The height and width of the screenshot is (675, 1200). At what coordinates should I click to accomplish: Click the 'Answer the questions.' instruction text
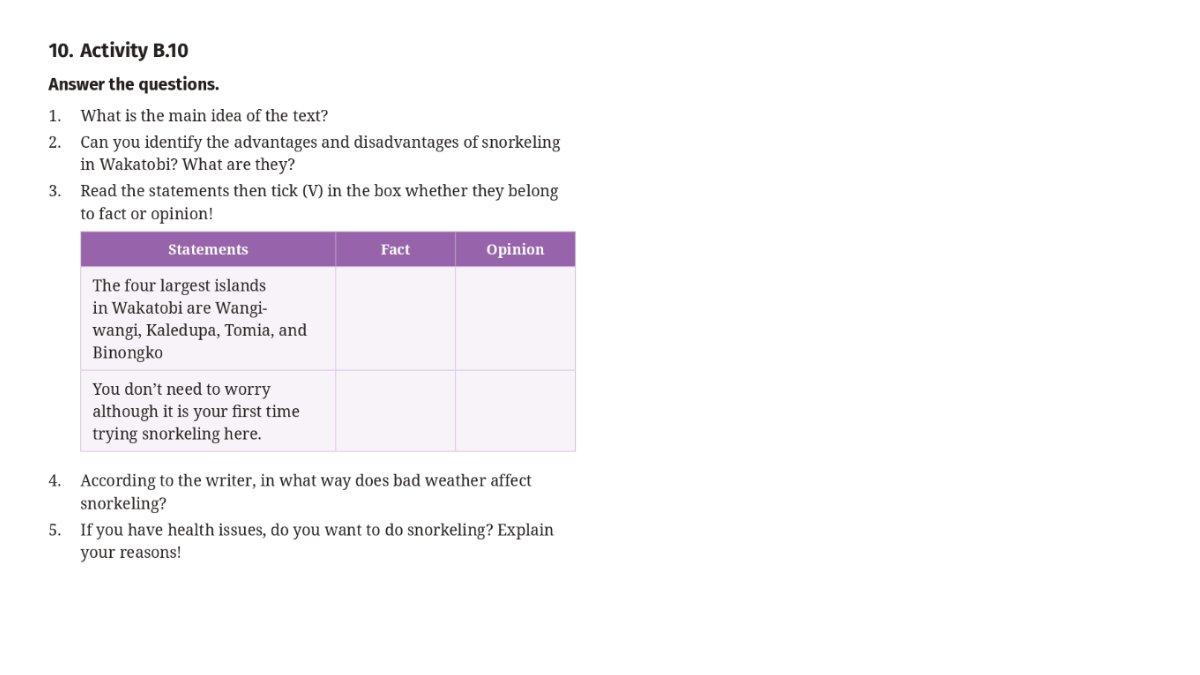pos(133,84)
